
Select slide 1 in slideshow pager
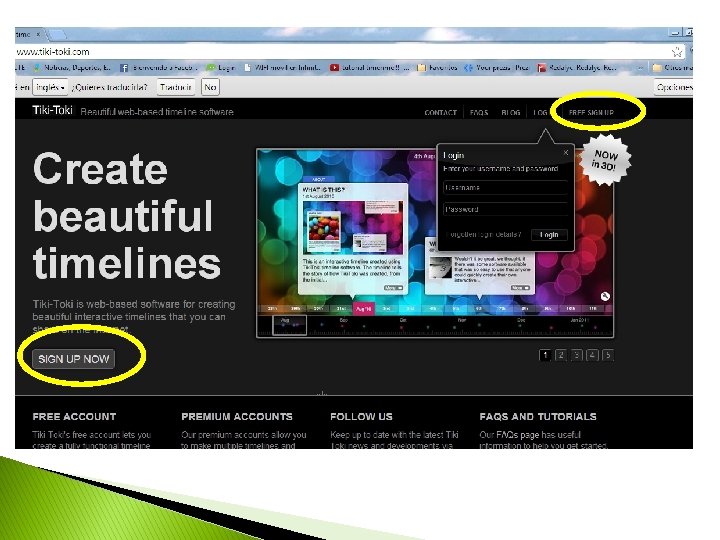tap(545, 355)
